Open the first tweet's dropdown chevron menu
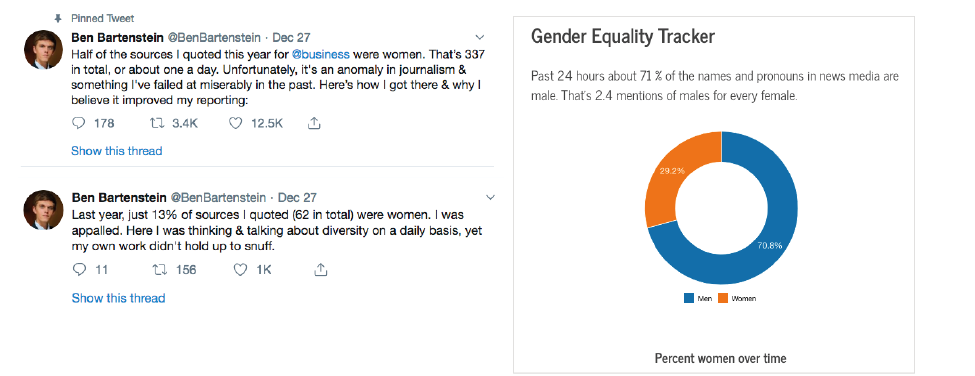The image size is (975, 376). [479, 37]
